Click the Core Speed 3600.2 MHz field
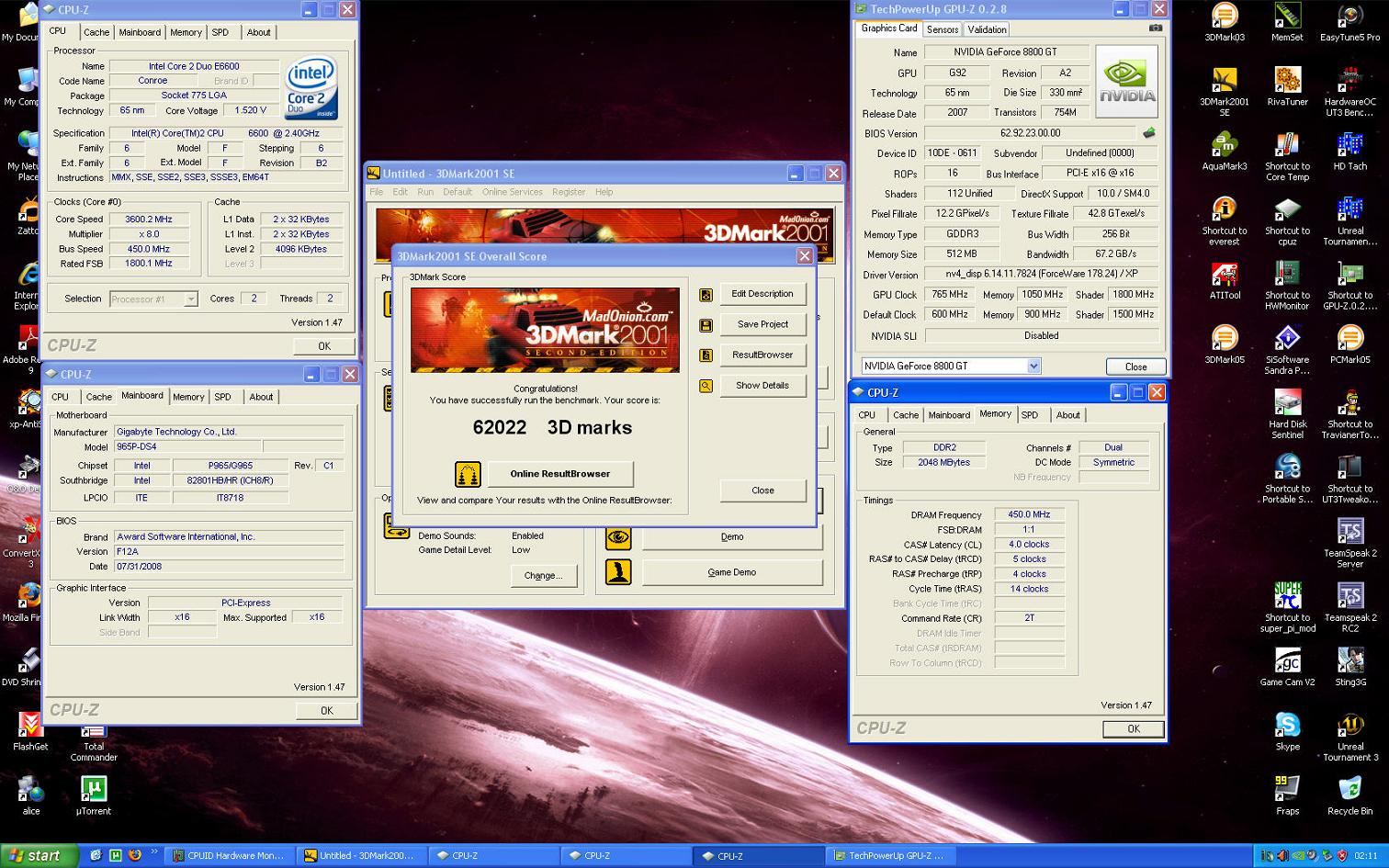Screen dimensions: 1389x868 point(149,220)
